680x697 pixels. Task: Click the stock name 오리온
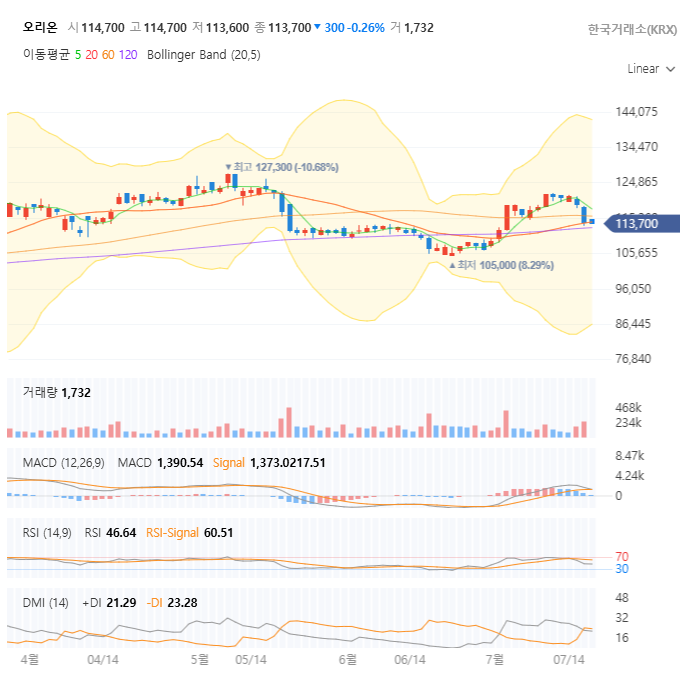pyautogui.click(x=40, y=28)
